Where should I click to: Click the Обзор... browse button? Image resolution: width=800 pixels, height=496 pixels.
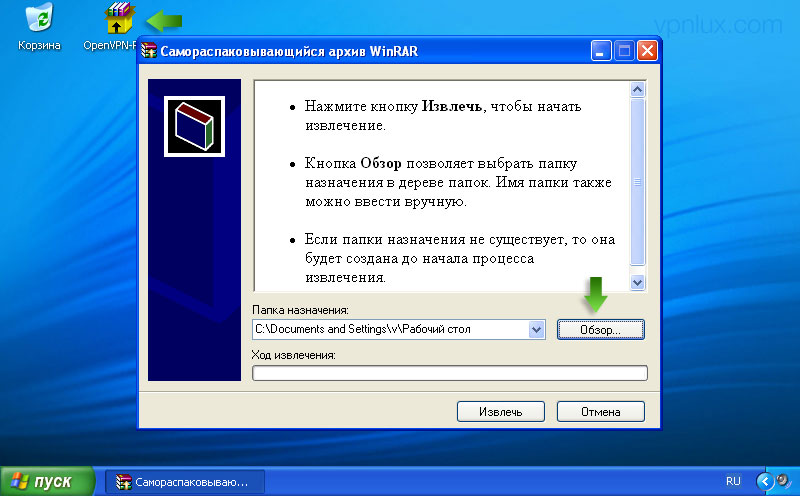tap(601, 330)
